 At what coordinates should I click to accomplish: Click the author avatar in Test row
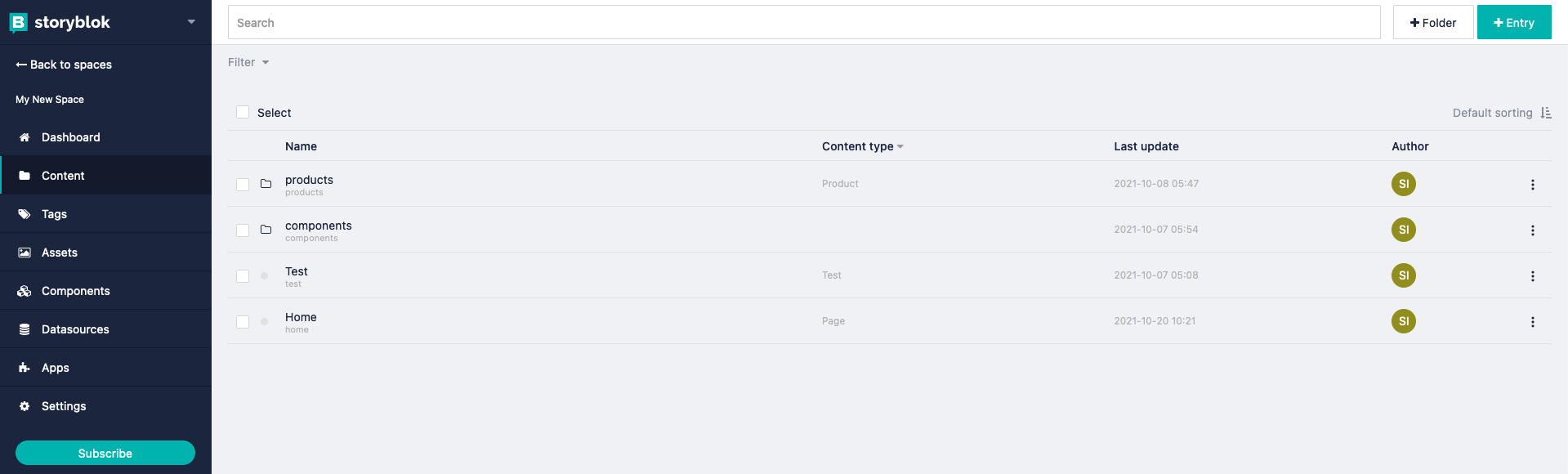pos(1403,275)
